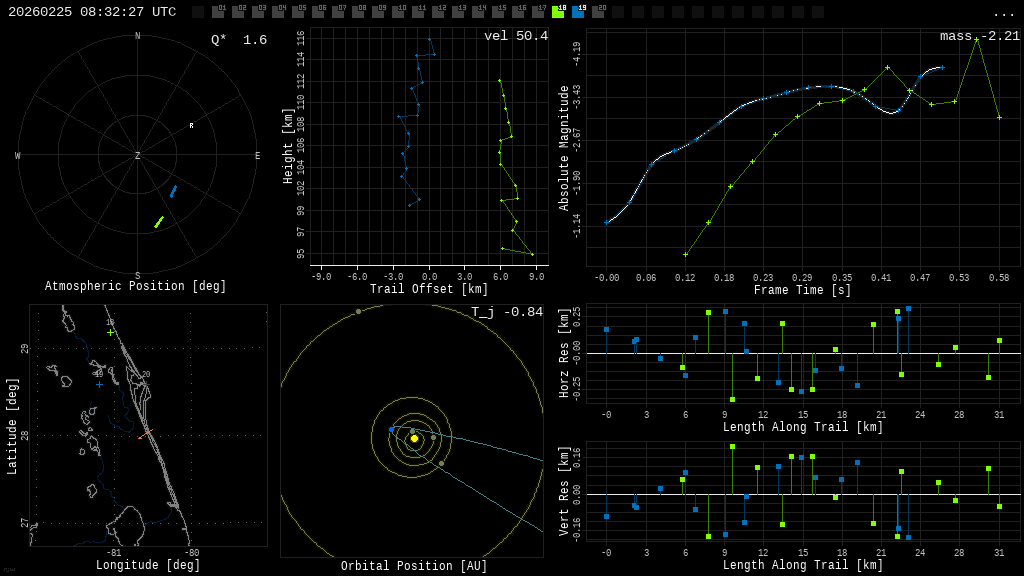Click the green camera 18 indicator square
The image size is (1024, 576).
tap(558, 12)
